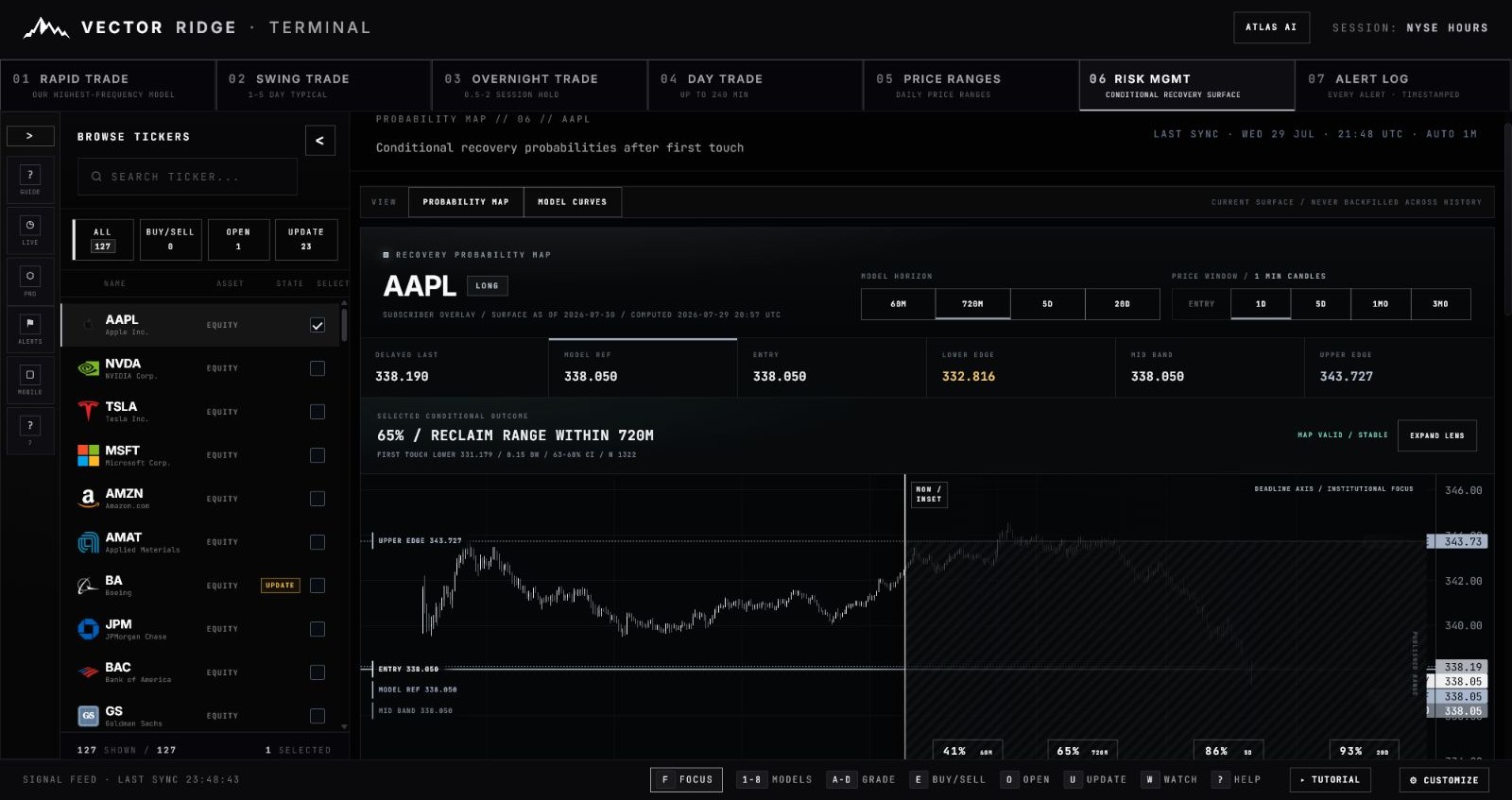Check the MSFT select checkbox
The height and width of the screenshot is (800, 1512).
coord(318,455)
